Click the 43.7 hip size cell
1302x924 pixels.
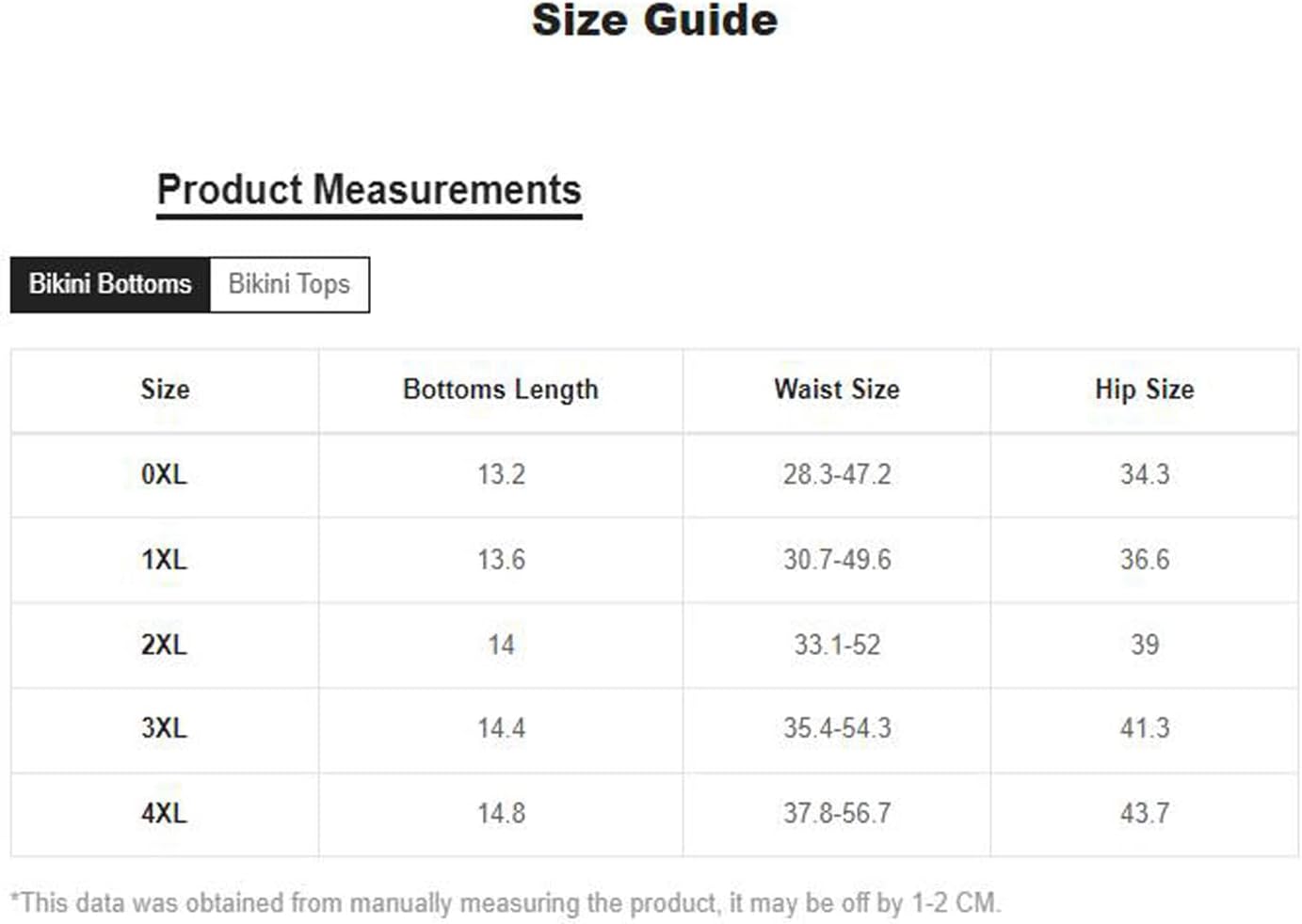tap(1145, 813)
